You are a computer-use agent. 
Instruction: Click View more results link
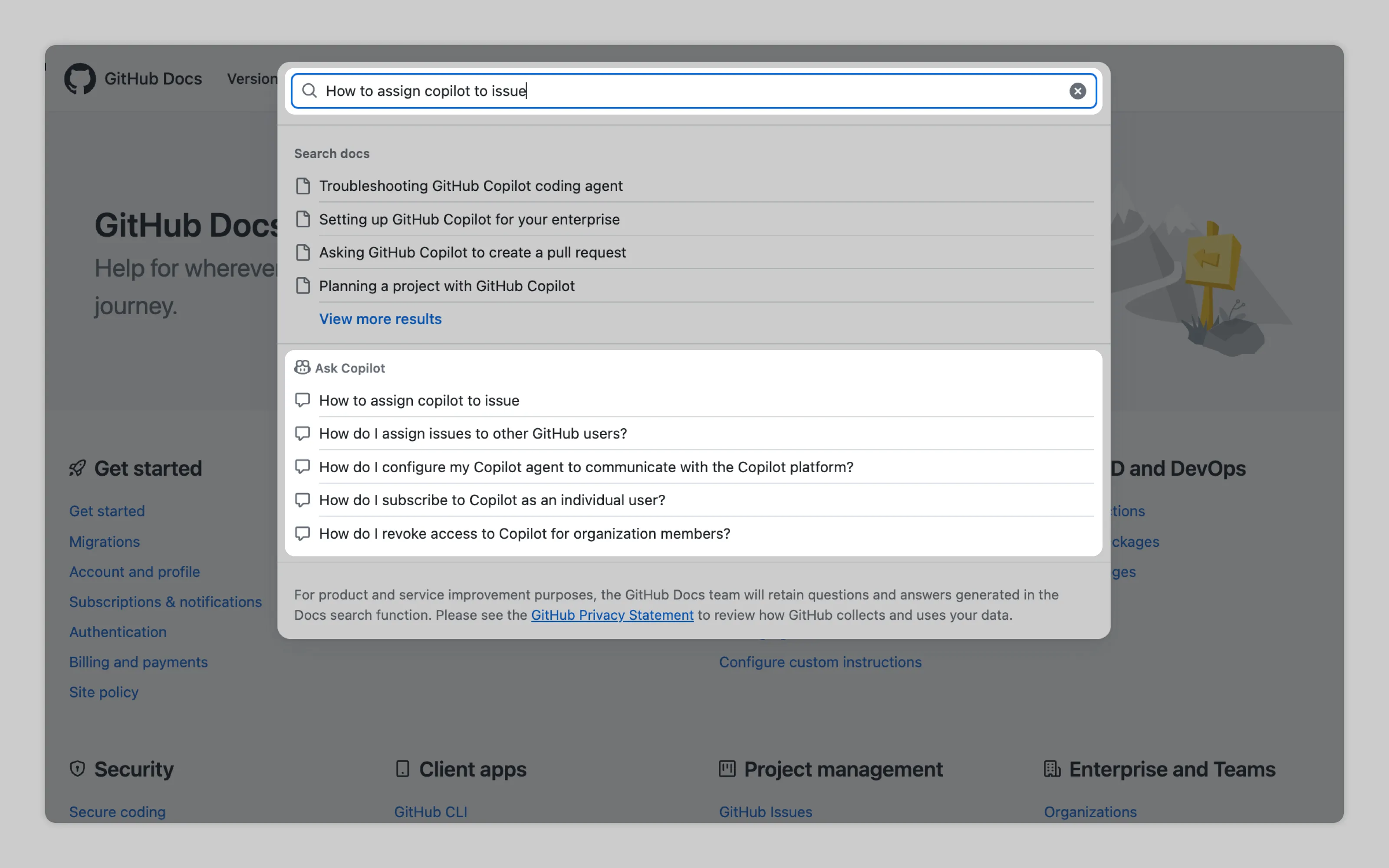380,319
